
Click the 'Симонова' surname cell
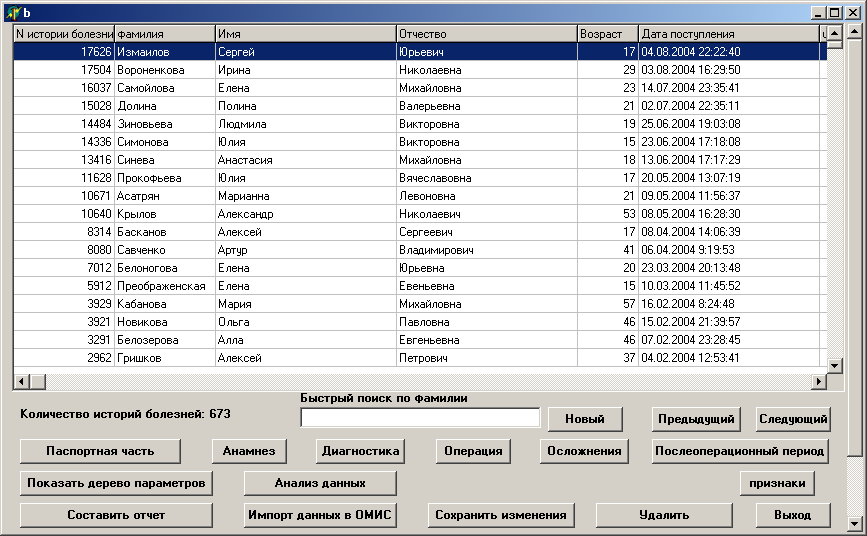[165, 142]
